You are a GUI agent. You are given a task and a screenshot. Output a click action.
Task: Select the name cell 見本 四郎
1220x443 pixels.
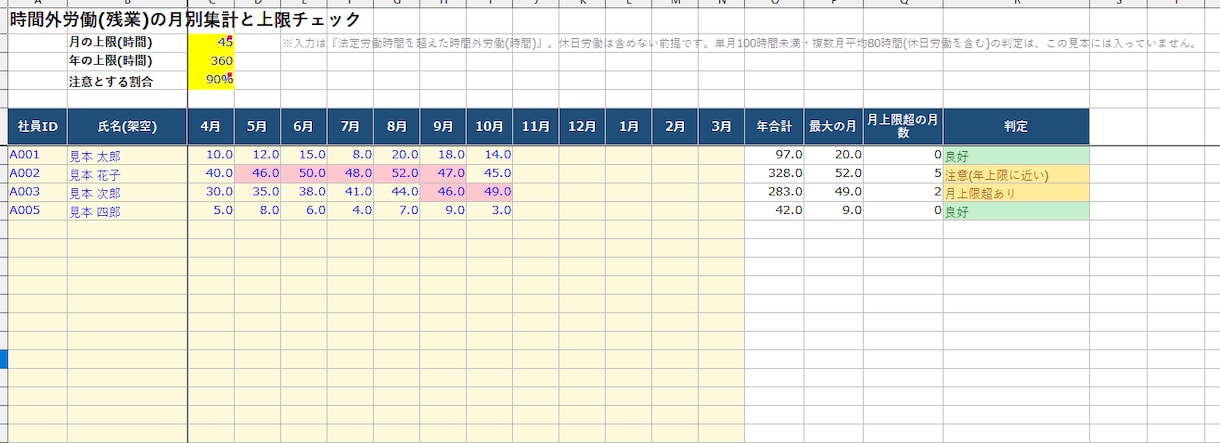pos(127,211)
